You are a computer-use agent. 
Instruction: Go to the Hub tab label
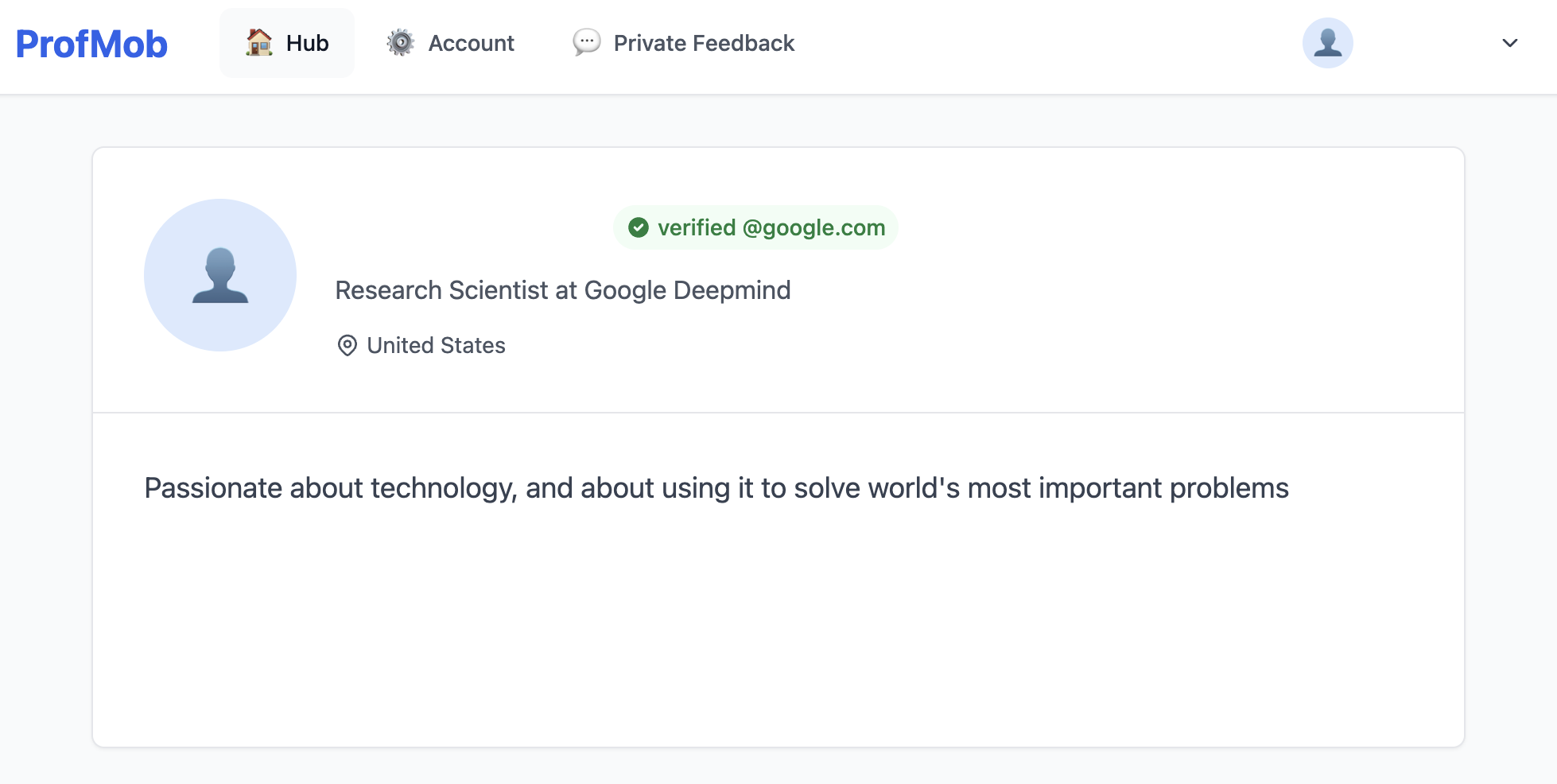(308, 43)
